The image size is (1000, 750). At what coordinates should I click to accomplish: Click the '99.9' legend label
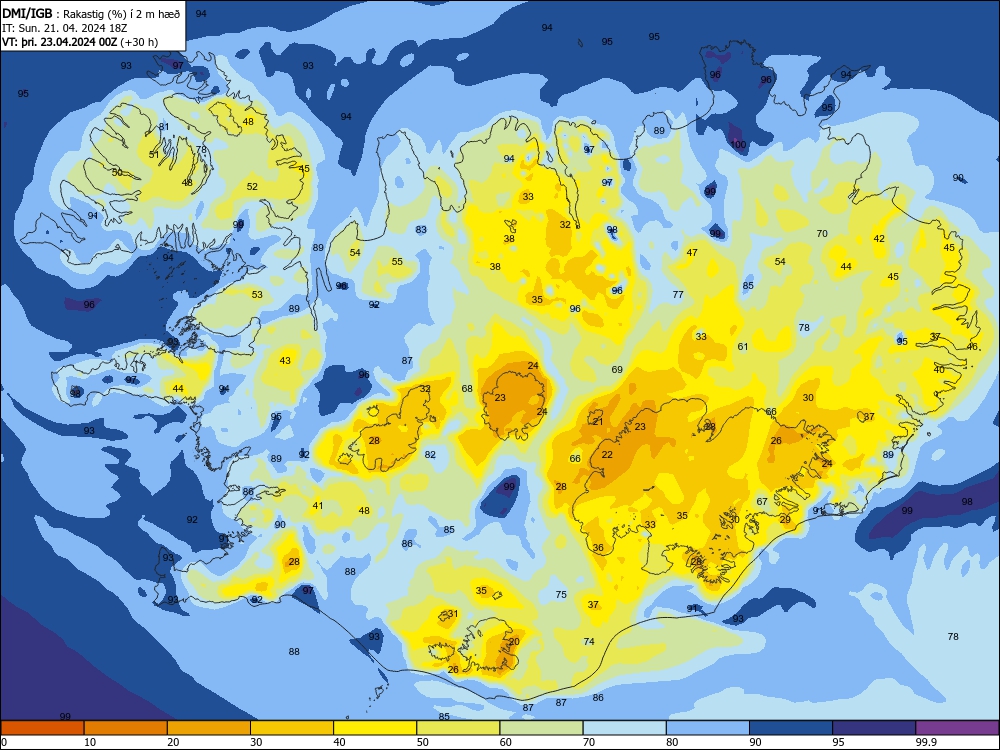point(926,742)
